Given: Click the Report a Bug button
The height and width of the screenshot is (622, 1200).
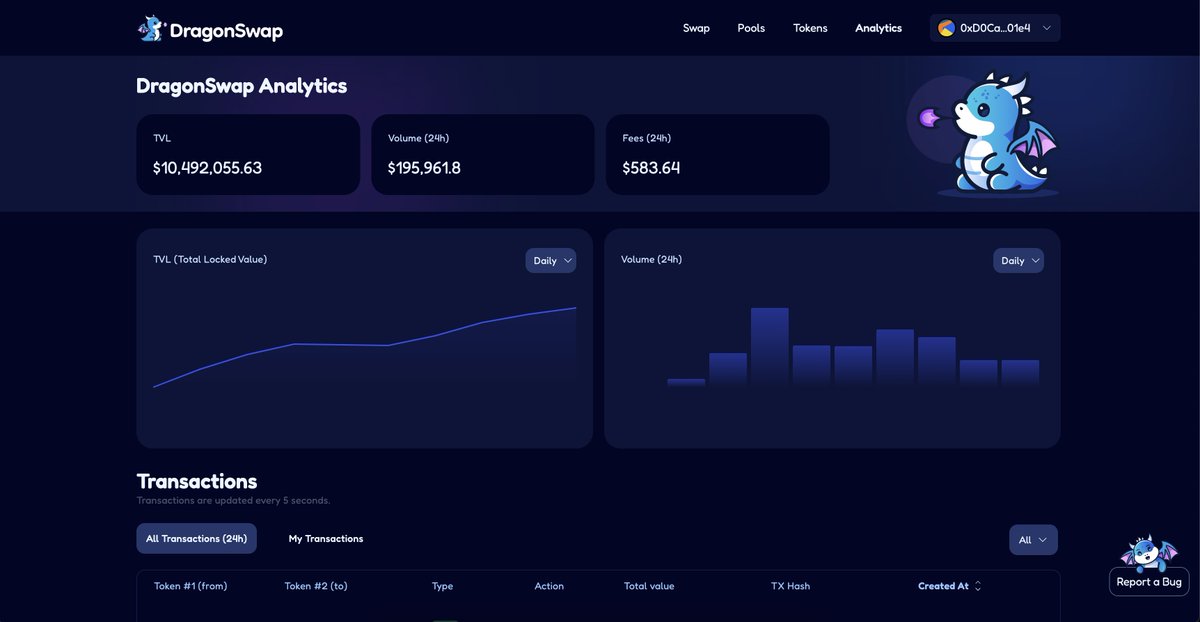Looking at the screenshot, I should pos(1149,582).
